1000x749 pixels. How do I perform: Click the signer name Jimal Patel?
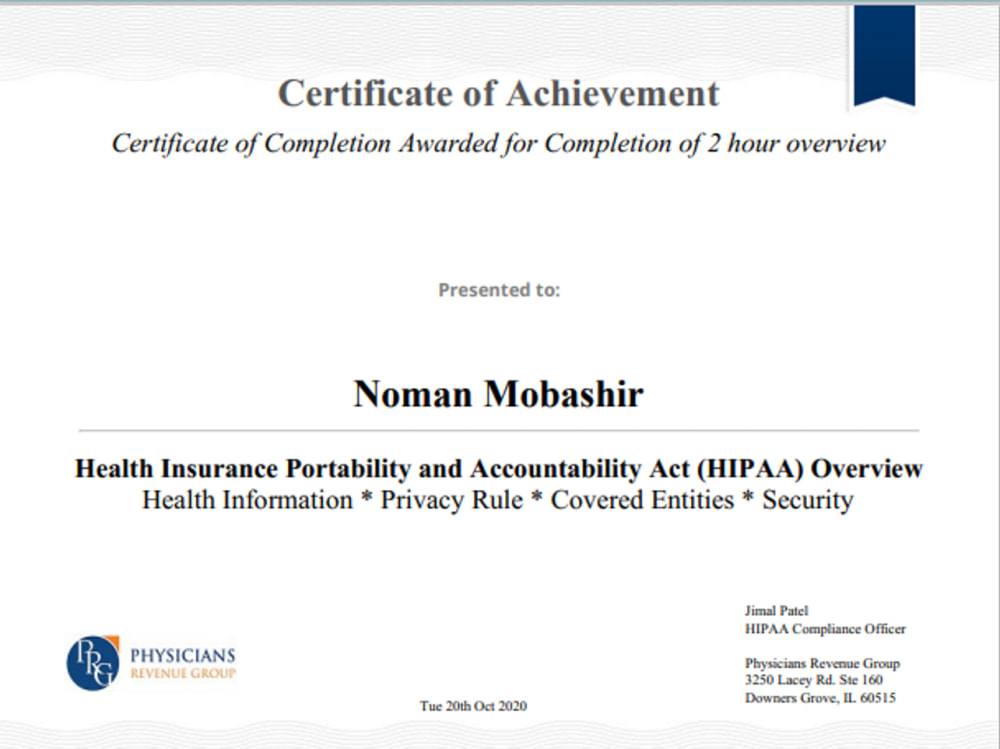coord(776,611)
